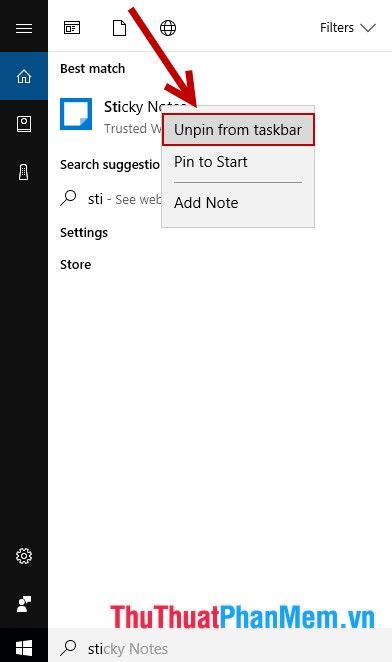
Task: Filter results by Web globe icon
Action: coord(168,28)
